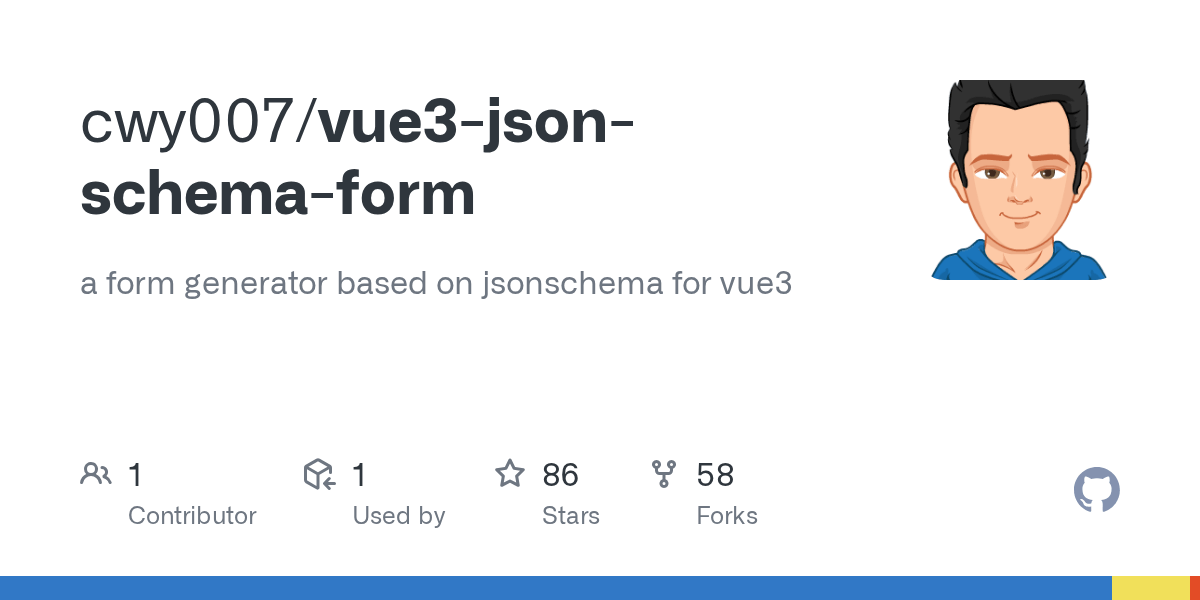Click the Used by package icon
Screen dimensions: 1200x600
point(318,474)
